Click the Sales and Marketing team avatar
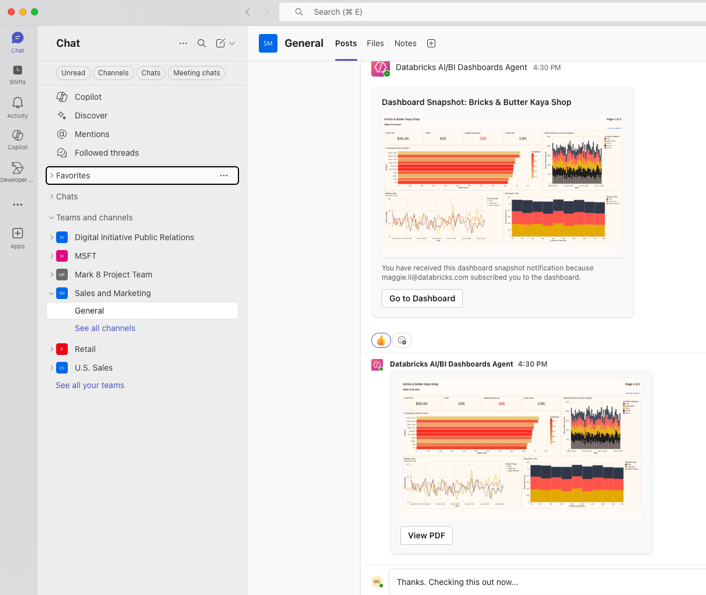 click(62, 293)
